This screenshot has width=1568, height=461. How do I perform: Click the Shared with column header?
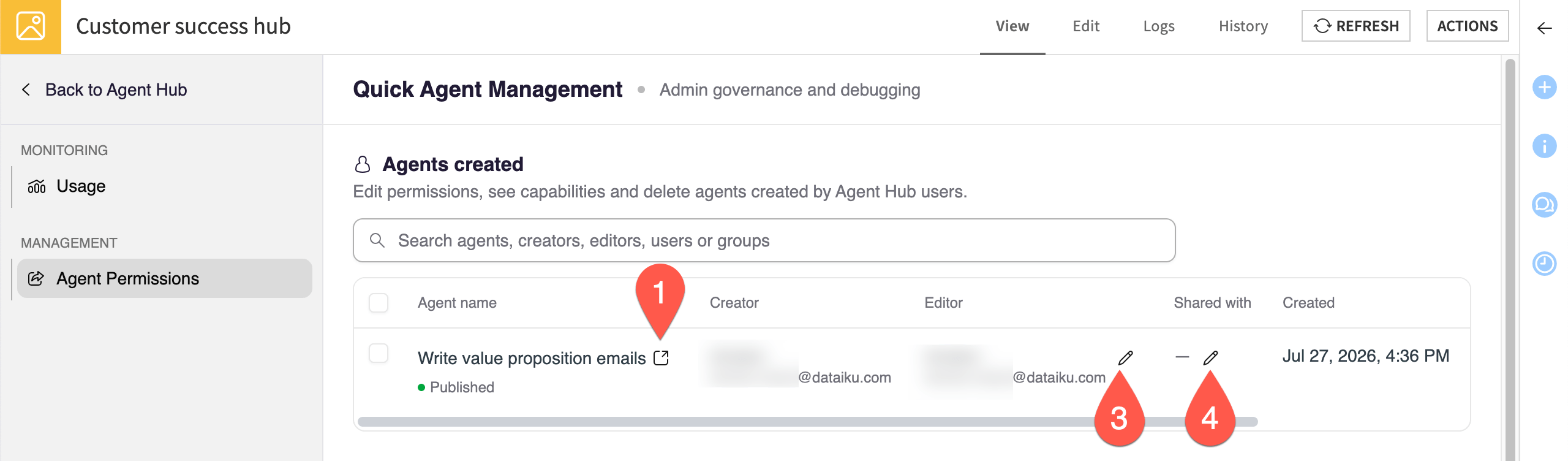tap(1212, 303)
